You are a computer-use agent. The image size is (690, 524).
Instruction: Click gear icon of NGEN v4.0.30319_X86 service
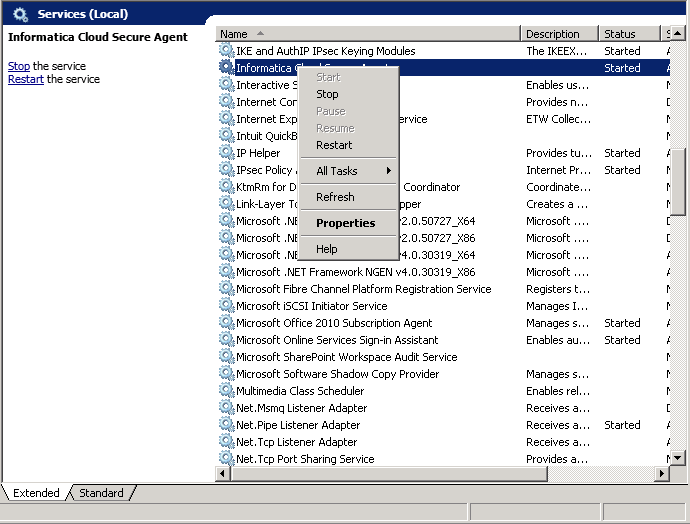pos(226,271)
